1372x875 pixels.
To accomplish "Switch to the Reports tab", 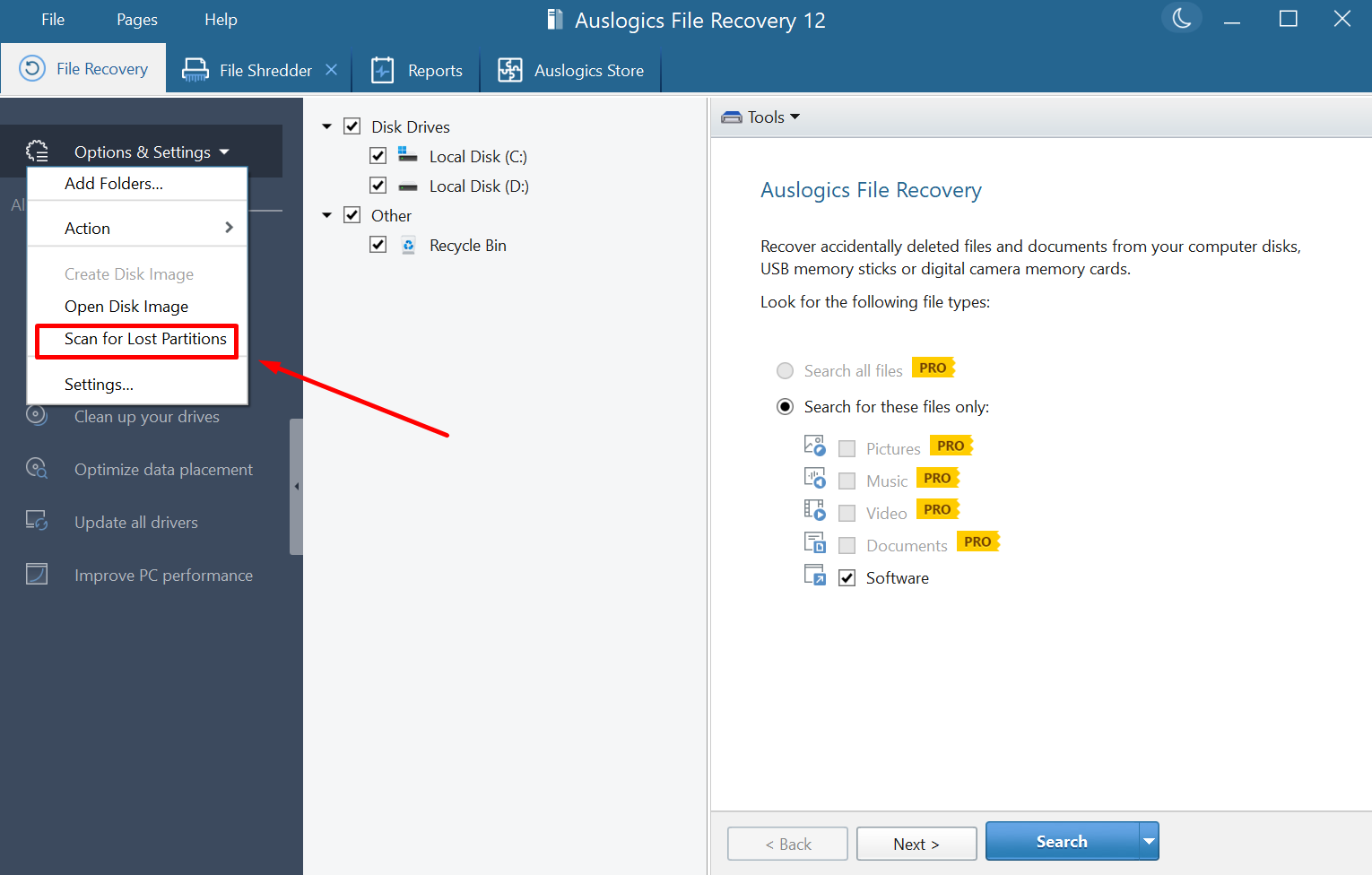I will 416,70.
